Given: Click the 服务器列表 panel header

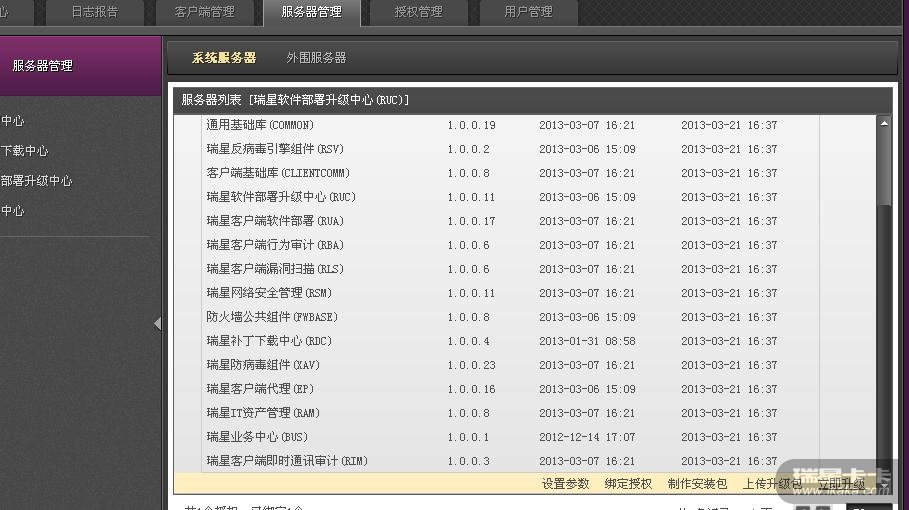Looking at the screenshot, I should (533, 100).
